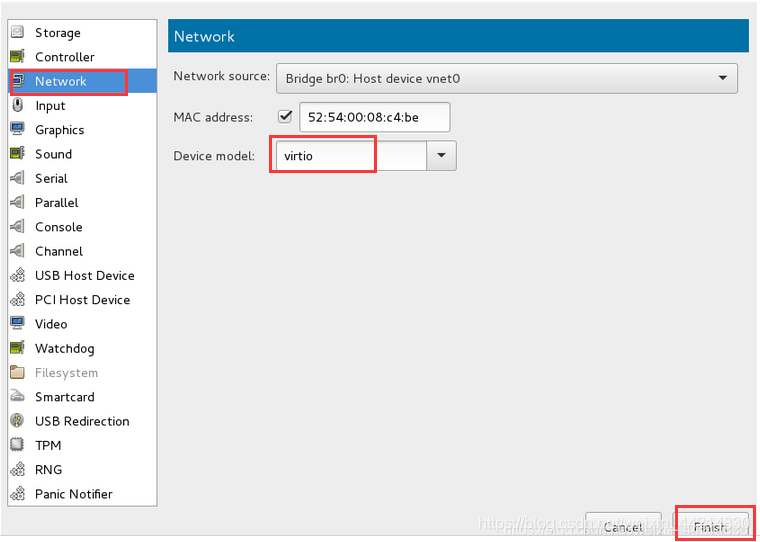
Task: Click the Input mouse icon
Action: tap(17, 105)
